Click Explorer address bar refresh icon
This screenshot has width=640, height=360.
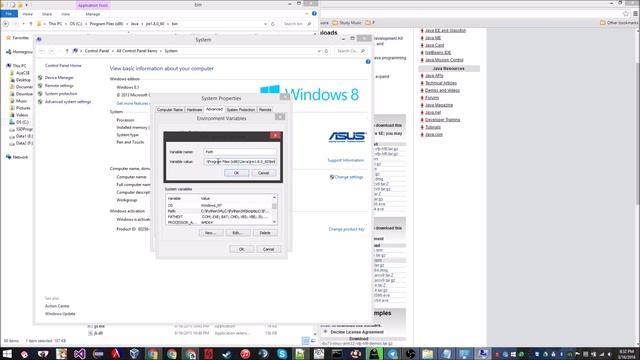coord(273,24)
